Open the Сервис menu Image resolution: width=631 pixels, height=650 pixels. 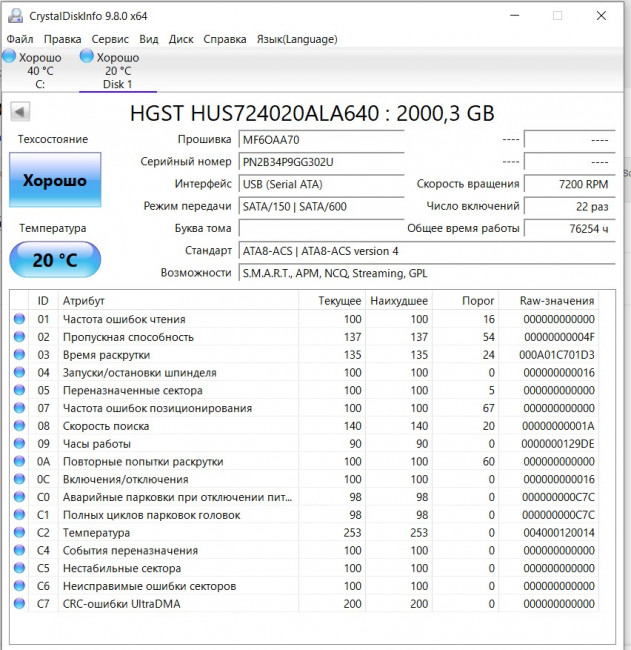[x=110, y=39]
